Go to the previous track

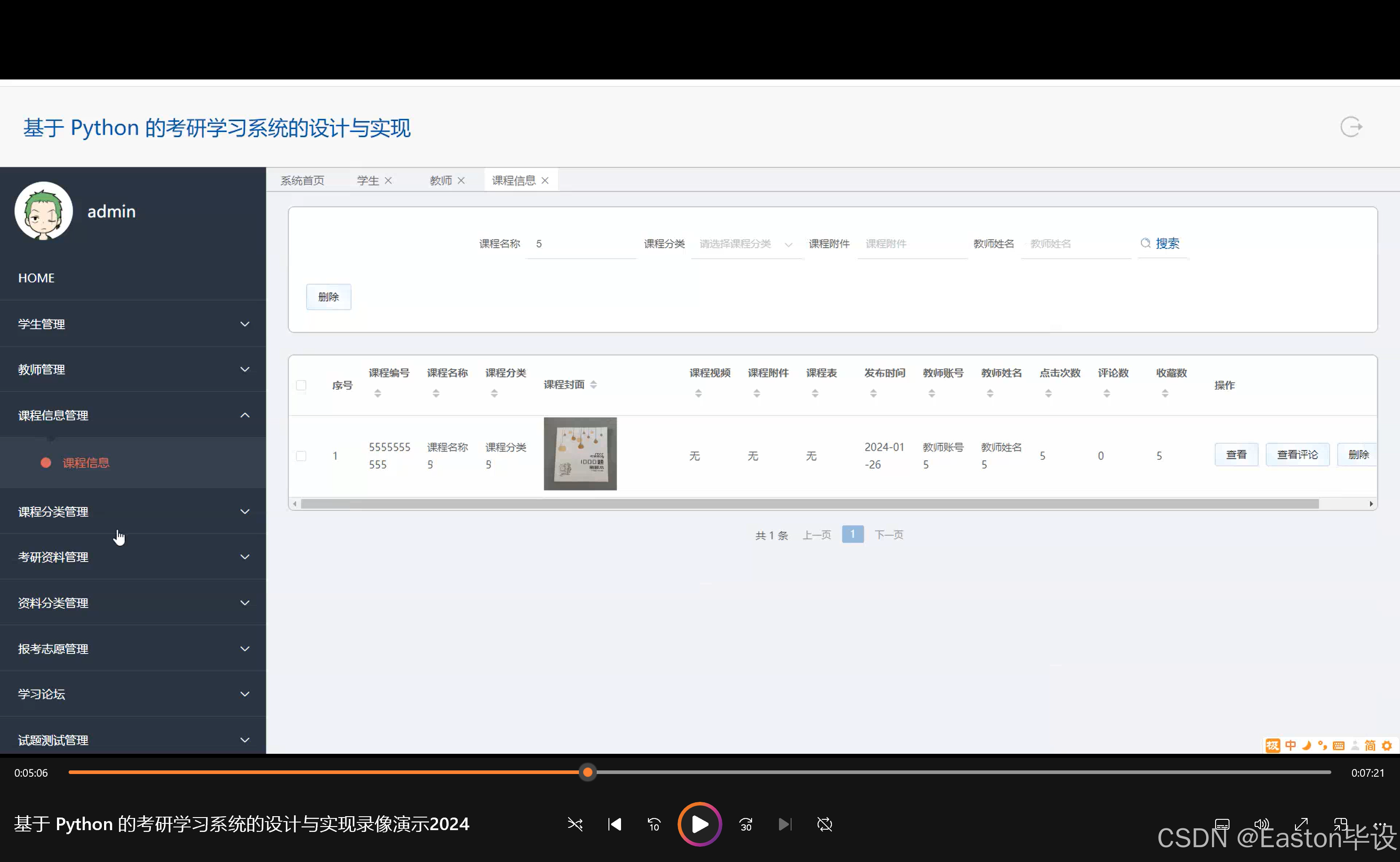coord(614,824)
